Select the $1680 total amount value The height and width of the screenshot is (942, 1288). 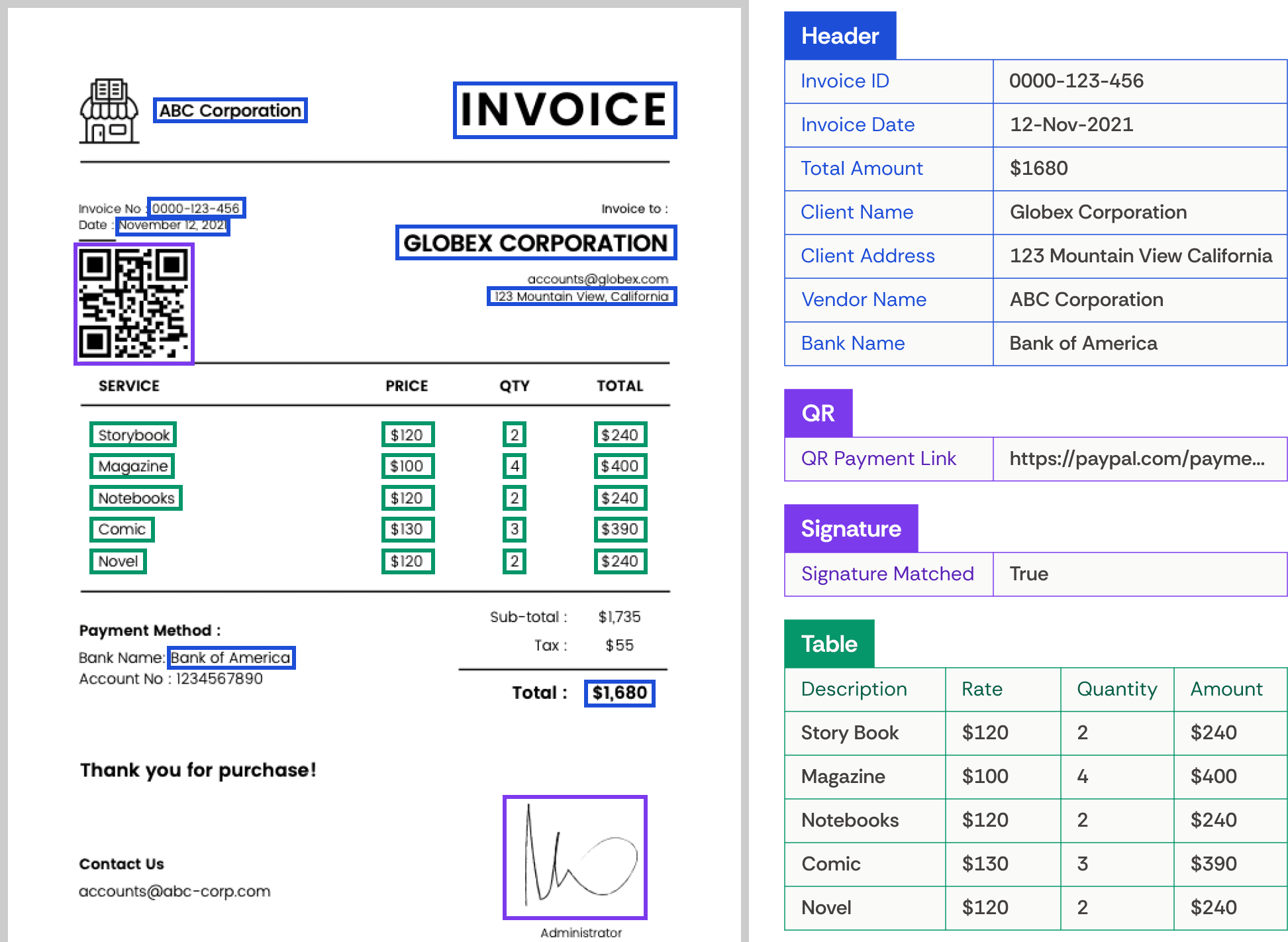(x=1039, y=168)
